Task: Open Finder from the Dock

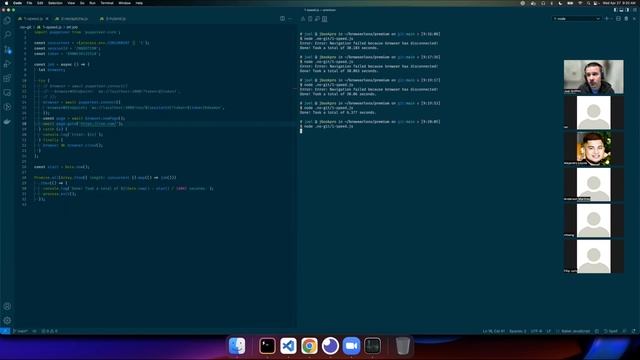Action: 237,346
